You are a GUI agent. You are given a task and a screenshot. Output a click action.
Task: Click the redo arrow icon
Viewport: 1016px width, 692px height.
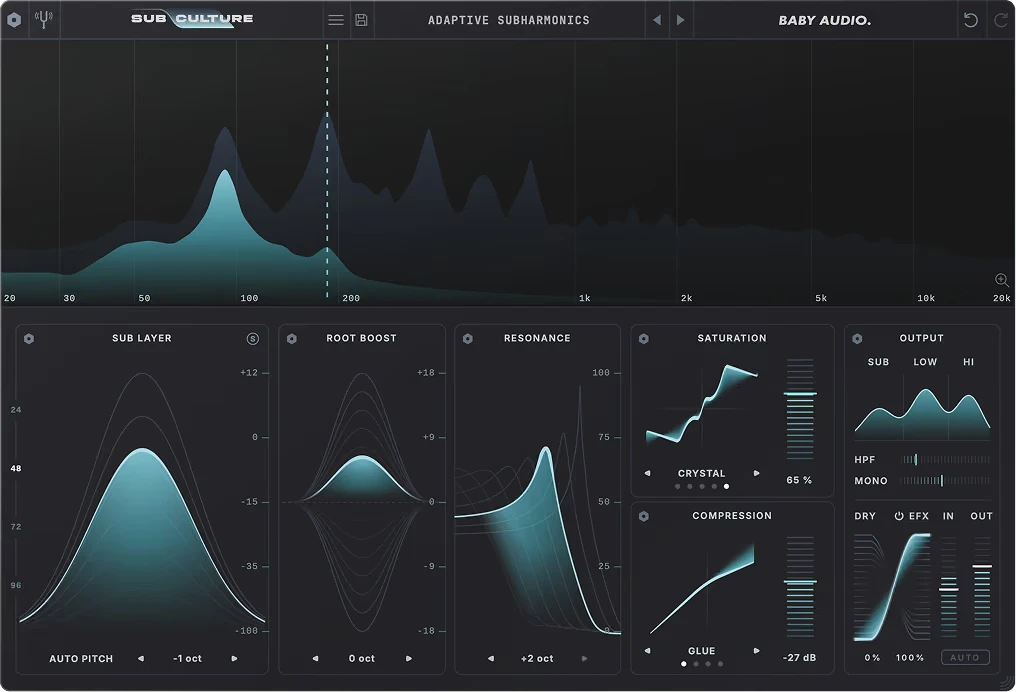[x=1000, y=20]
